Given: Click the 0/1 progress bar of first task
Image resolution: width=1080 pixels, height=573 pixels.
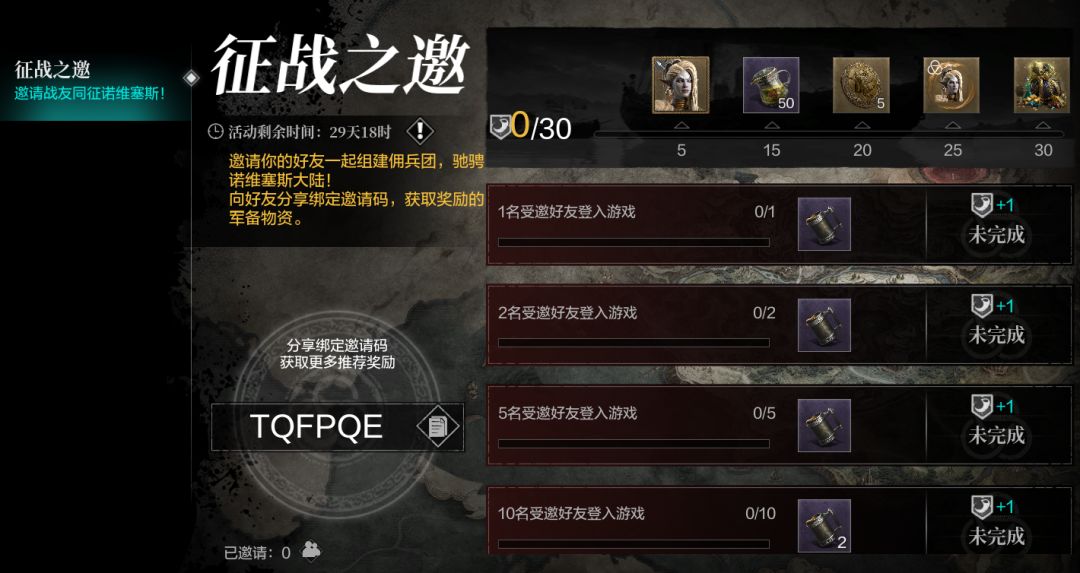Looking at the screenshot, I should [634, 242].
